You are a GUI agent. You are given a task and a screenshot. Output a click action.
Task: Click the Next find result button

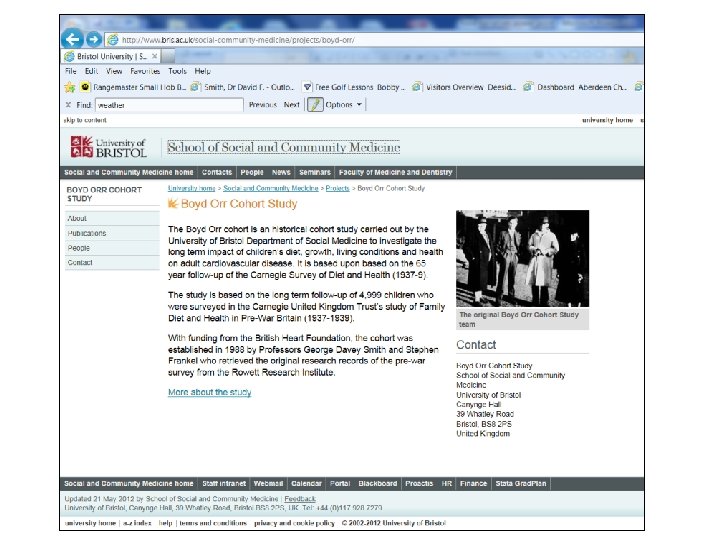pyautogui.click(x=292, y=105)
